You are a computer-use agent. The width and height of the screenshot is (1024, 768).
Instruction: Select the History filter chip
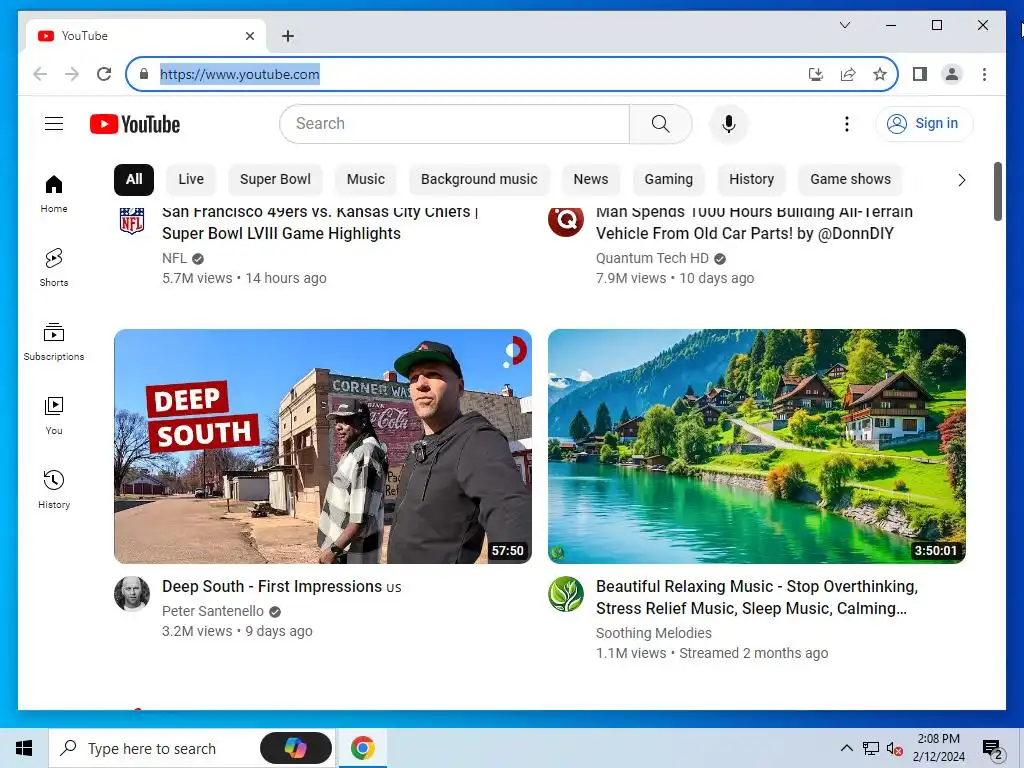pos(751,180)
